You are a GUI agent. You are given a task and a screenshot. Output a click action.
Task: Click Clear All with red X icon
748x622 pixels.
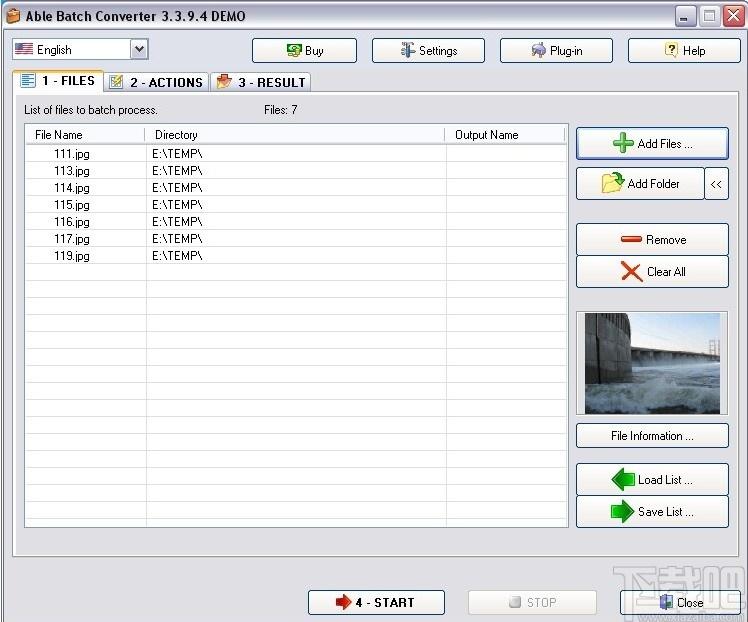(x=652, y=272)
